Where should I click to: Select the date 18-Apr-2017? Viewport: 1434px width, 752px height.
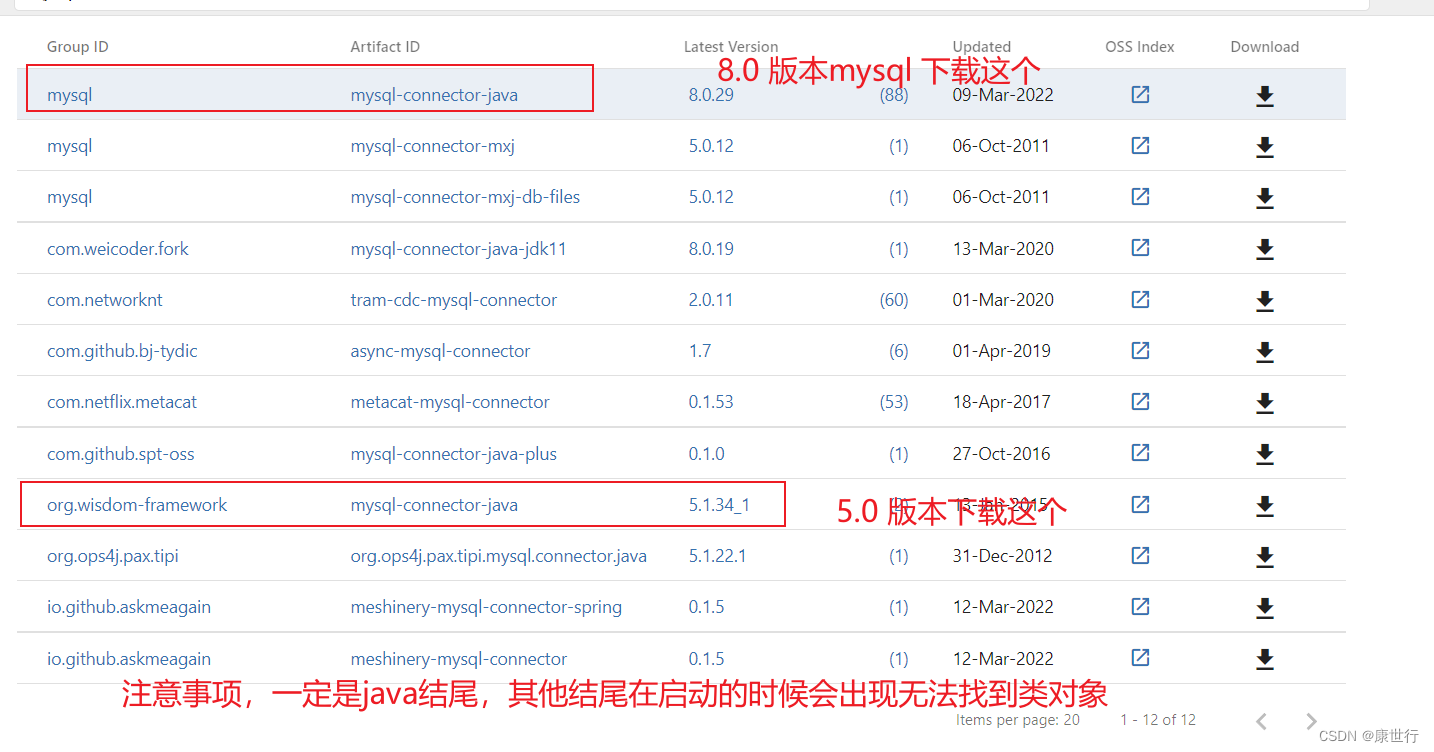pos(1001,402)
